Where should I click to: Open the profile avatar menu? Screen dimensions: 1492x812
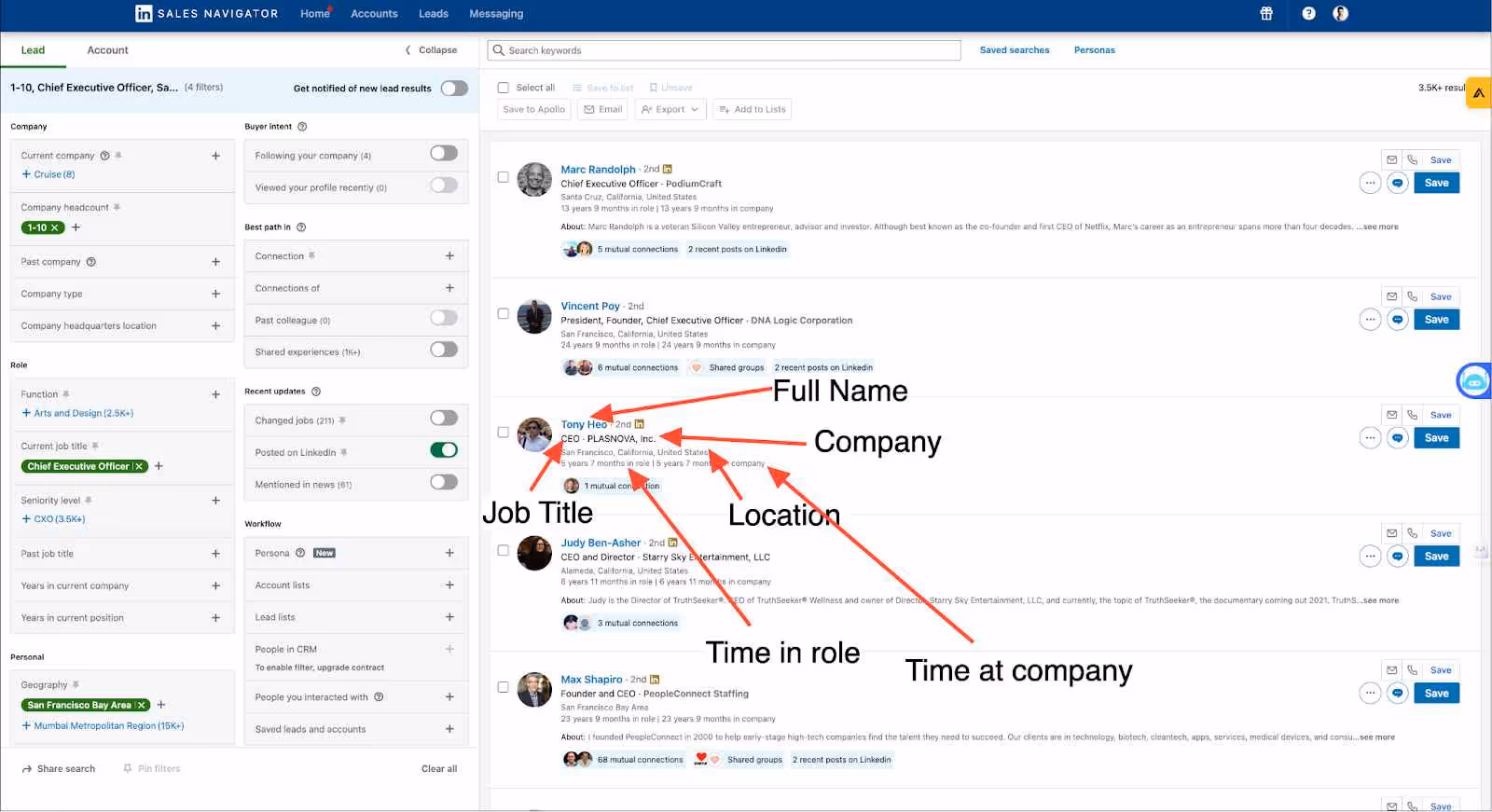click(x=1341, y=13)
